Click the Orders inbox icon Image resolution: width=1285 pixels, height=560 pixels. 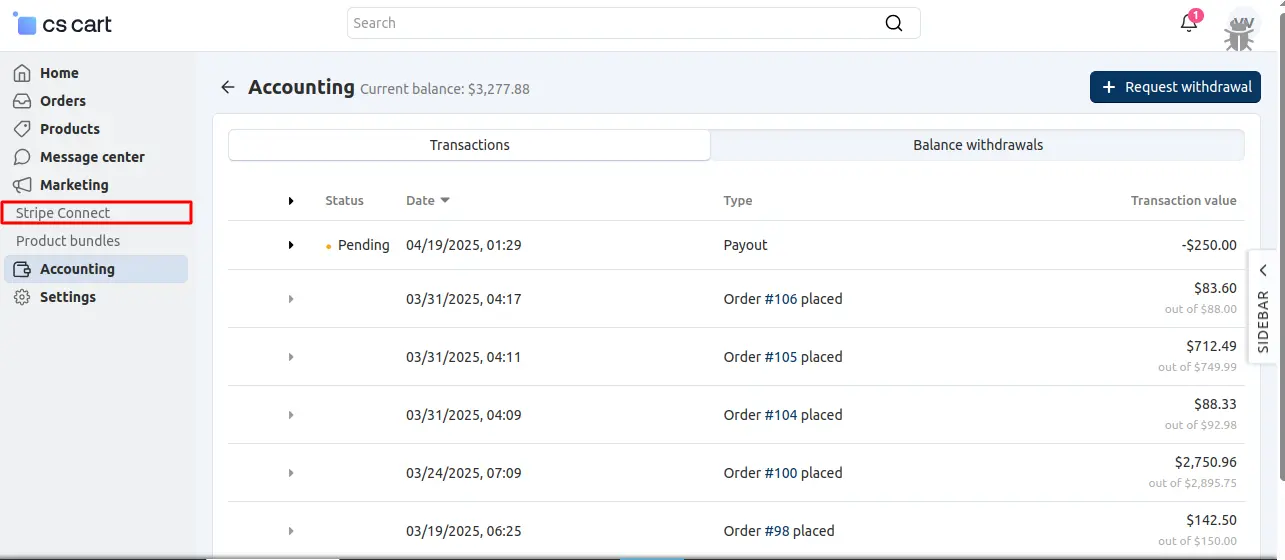coord(22,101)
